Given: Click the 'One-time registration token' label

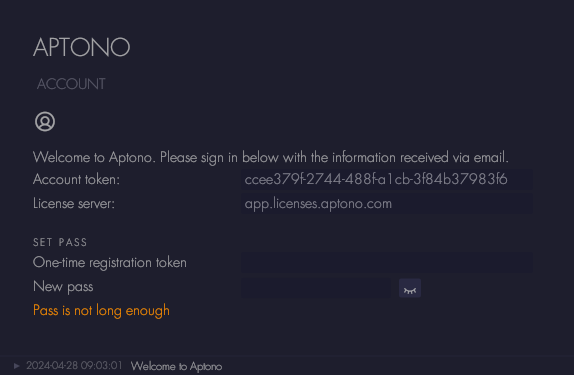Looking at the screenshot, I should click(x=110, y=263).
